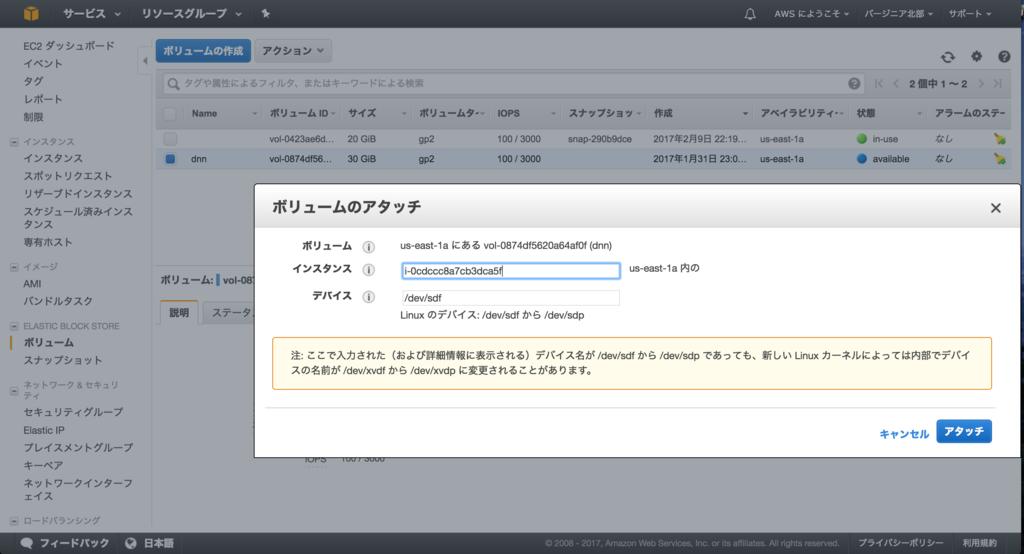Open the アクション dropdown
Screen dimensions: 1024x554
tap(293, 51)
